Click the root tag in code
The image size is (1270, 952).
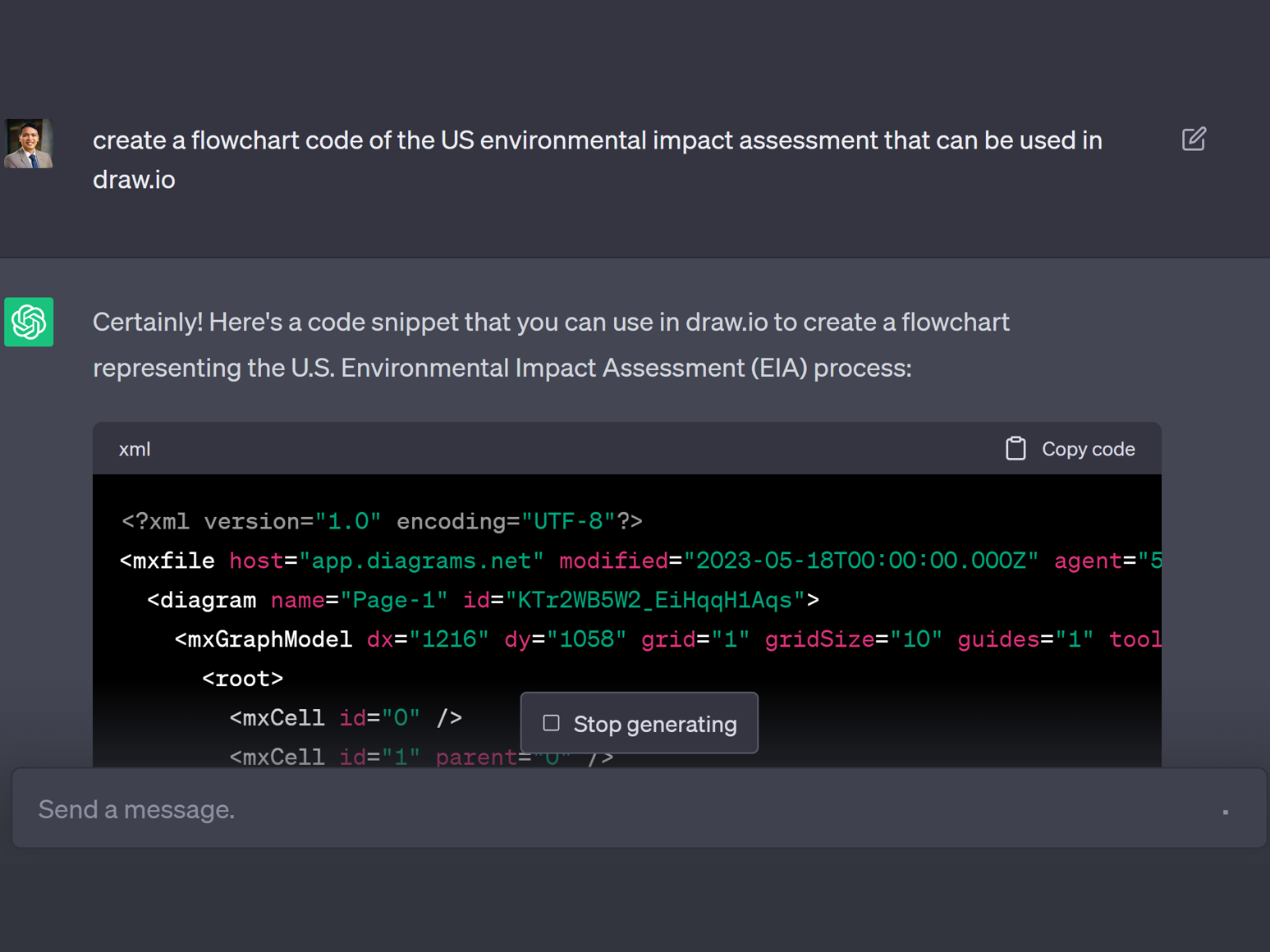(242, 679)
